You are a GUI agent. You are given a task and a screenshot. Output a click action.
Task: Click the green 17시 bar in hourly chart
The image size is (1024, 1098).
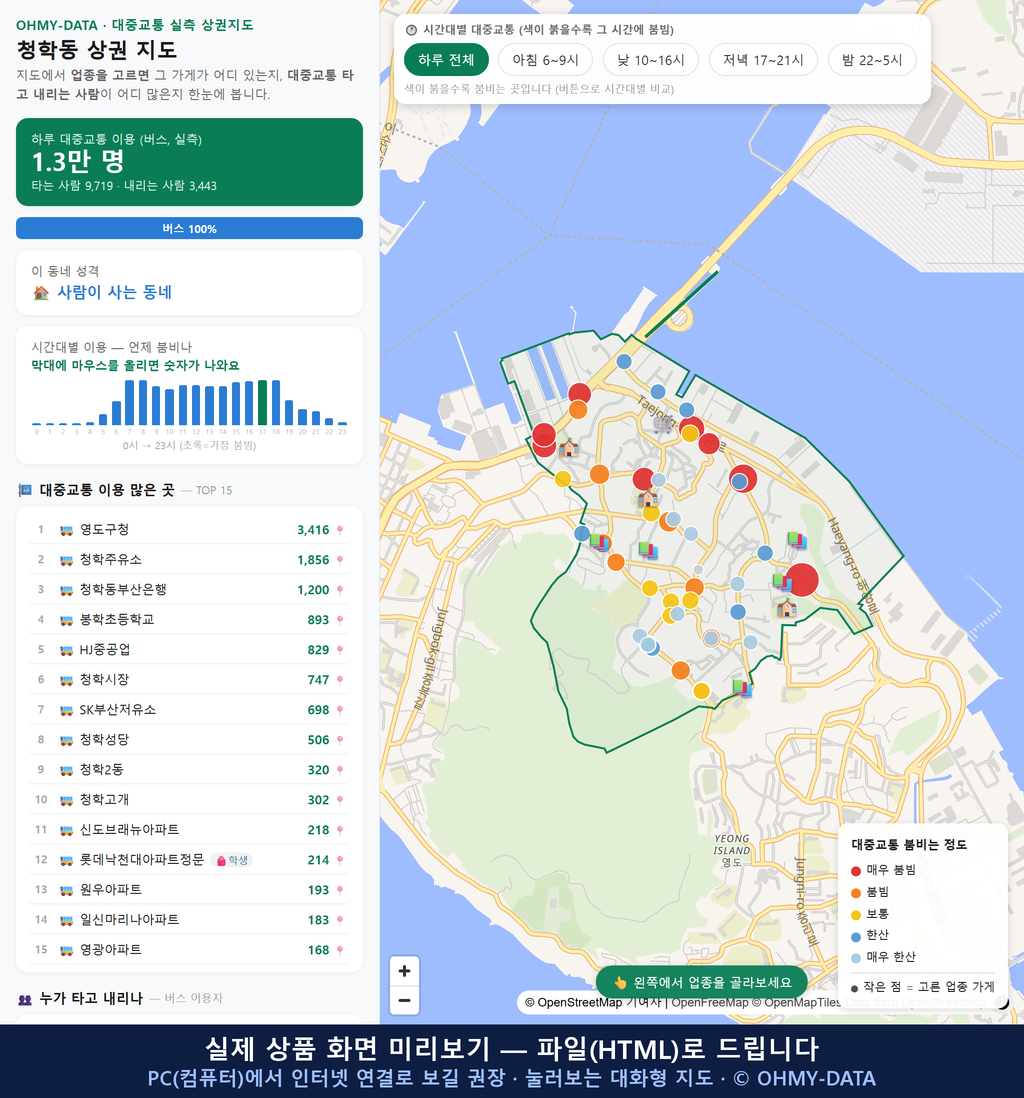pos(263,403)
